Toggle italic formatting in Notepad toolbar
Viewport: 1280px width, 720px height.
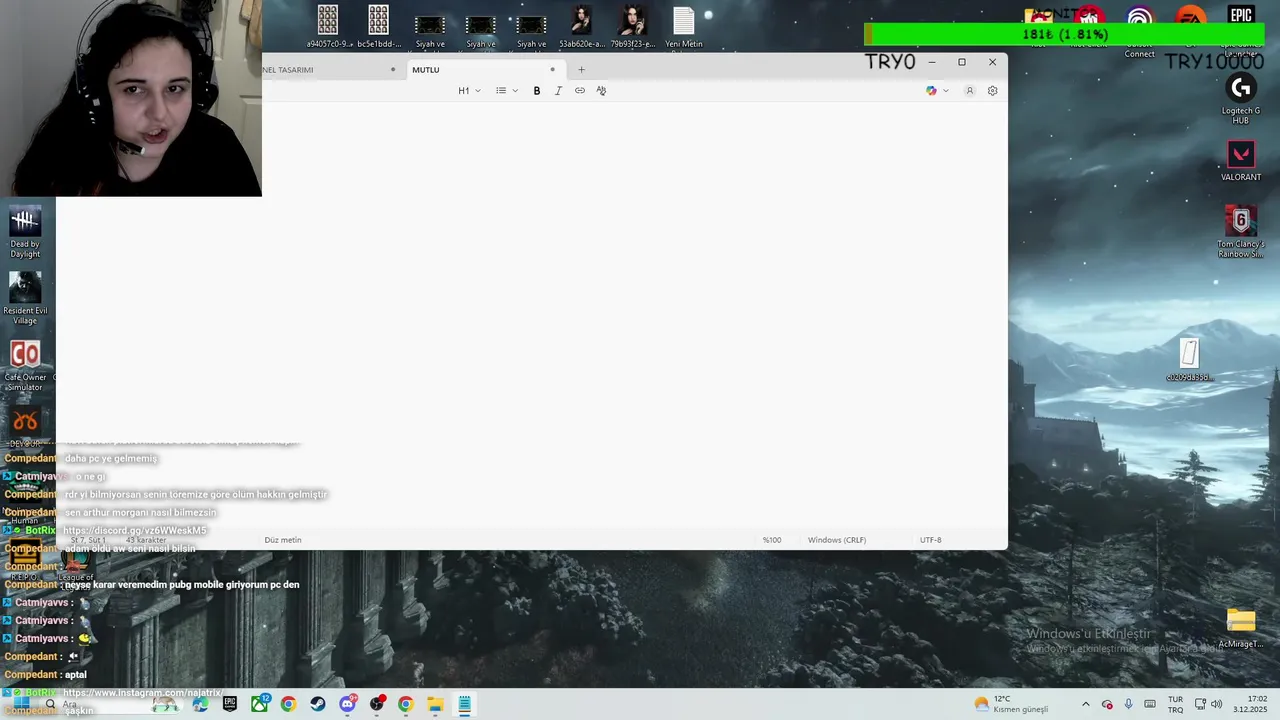click(558, 91)
